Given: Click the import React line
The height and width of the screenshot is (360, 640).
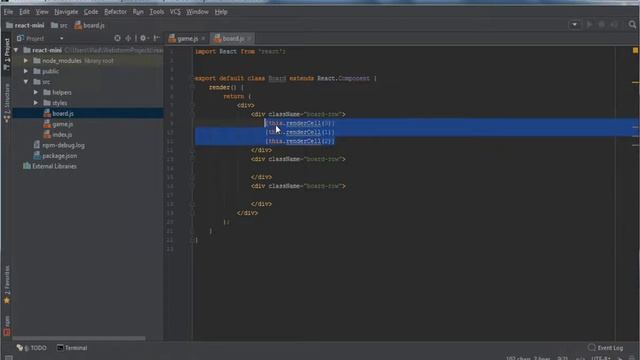Looking at the screenshot, I should tap(240, 51).
